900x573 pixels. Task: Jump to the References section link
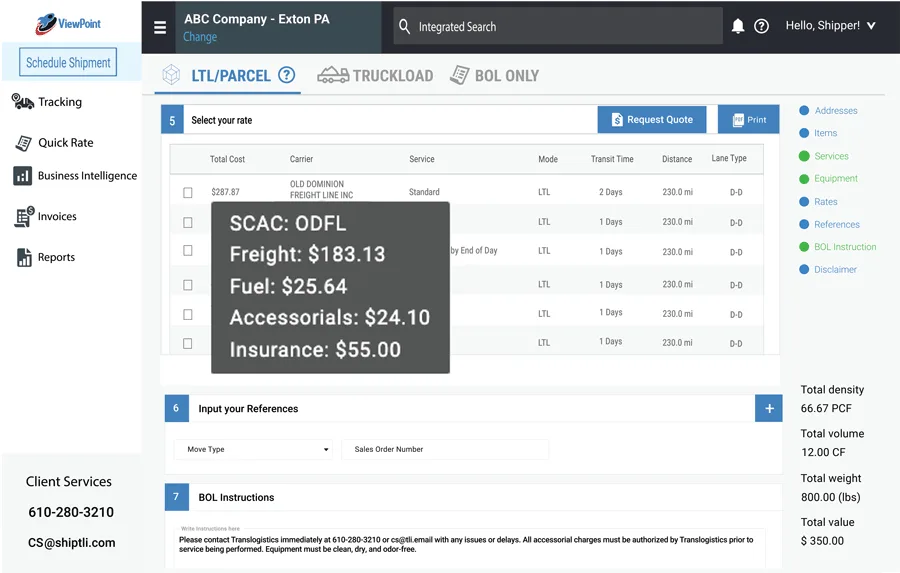tap(837, 224)
